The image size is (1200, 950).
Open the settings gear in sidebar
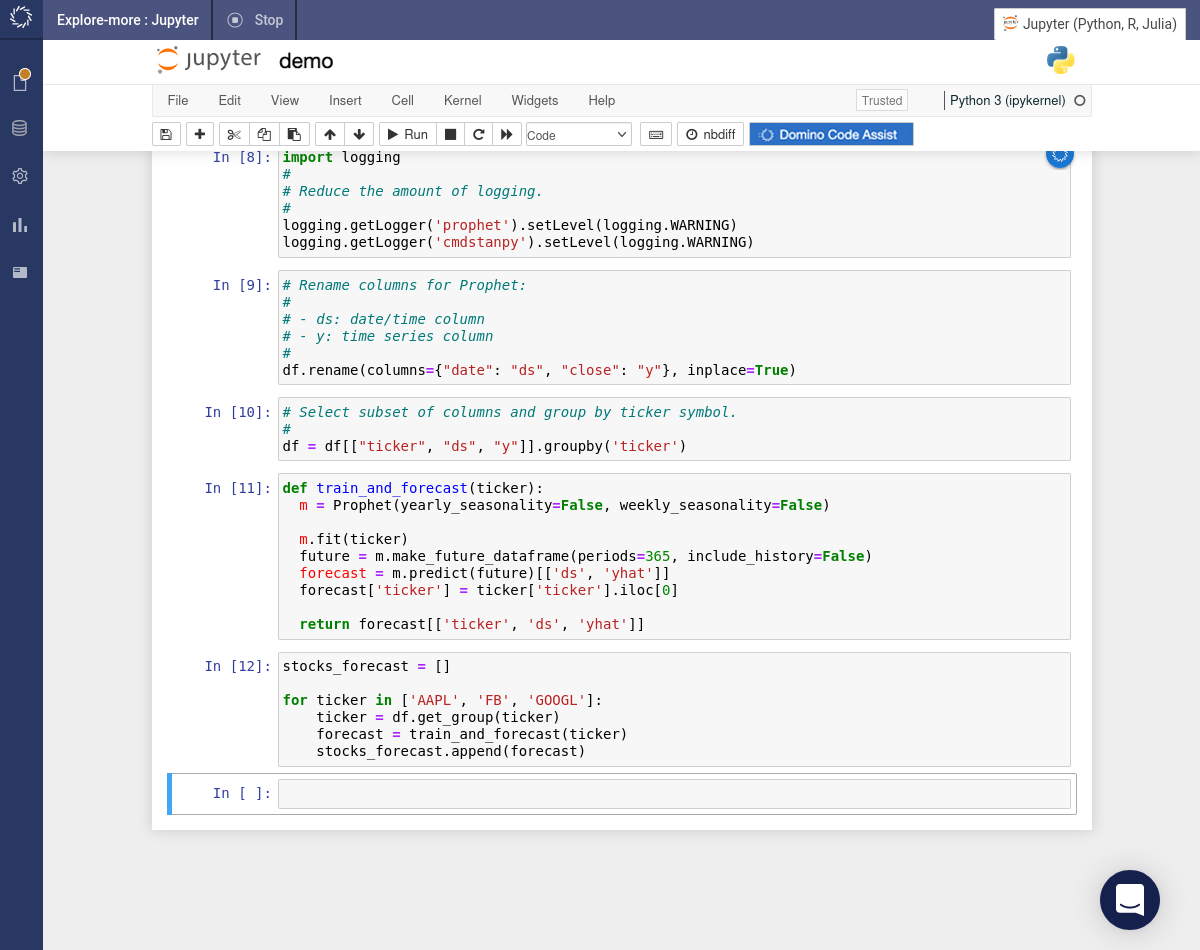(20, 176)
